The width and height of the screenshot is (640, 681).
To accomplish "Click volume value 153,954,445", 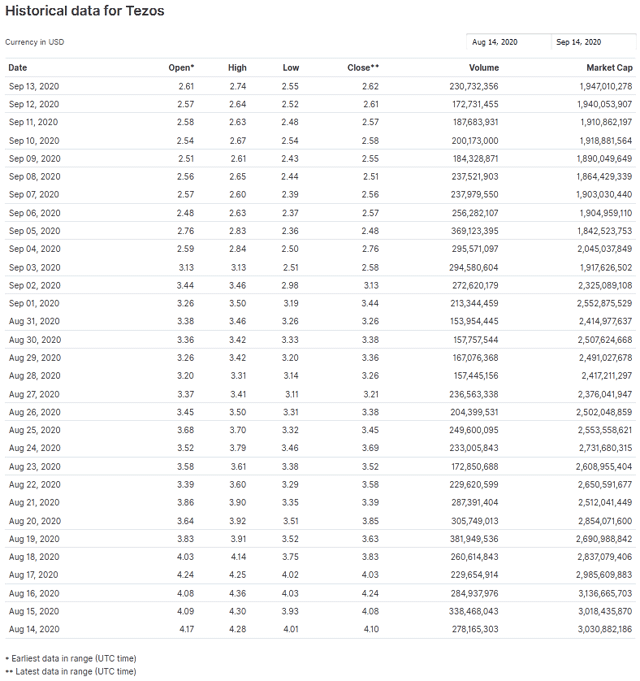I will tap(475, 321).
